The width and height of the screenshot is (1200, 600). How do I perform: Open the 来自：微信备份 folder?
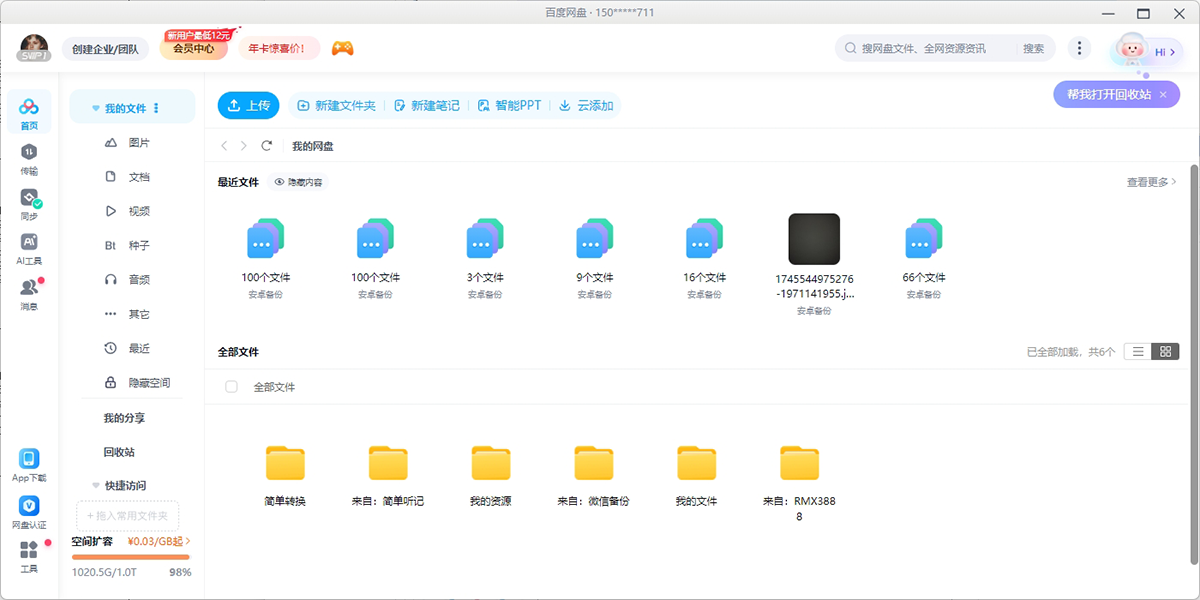[594, 475]
